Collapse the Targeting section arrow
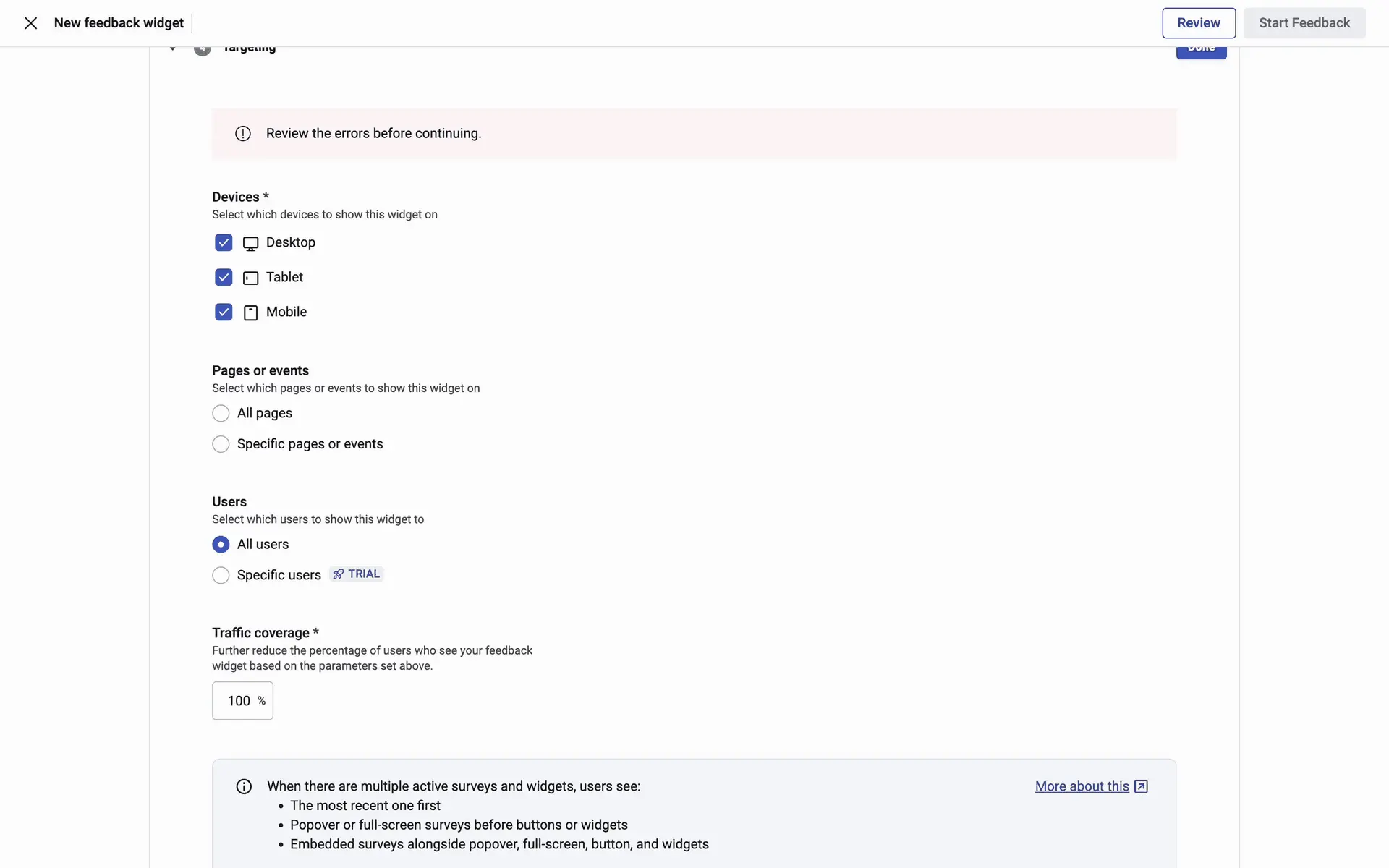This screenshot has height=868, width=1389. point(172,49)
